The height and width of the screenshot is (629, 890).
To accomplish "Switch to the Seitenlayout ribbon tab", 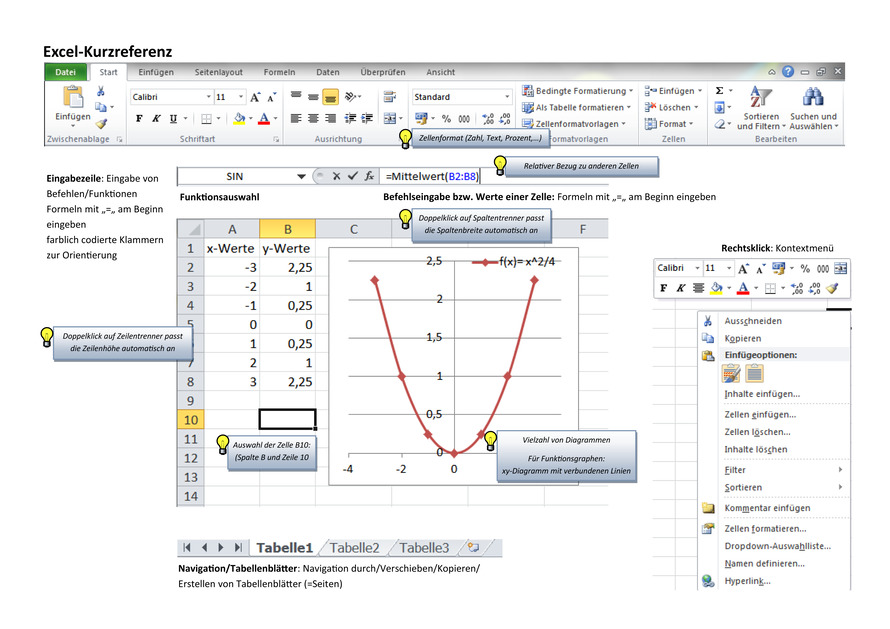I will pyautogui.click(x=219, y=72).
